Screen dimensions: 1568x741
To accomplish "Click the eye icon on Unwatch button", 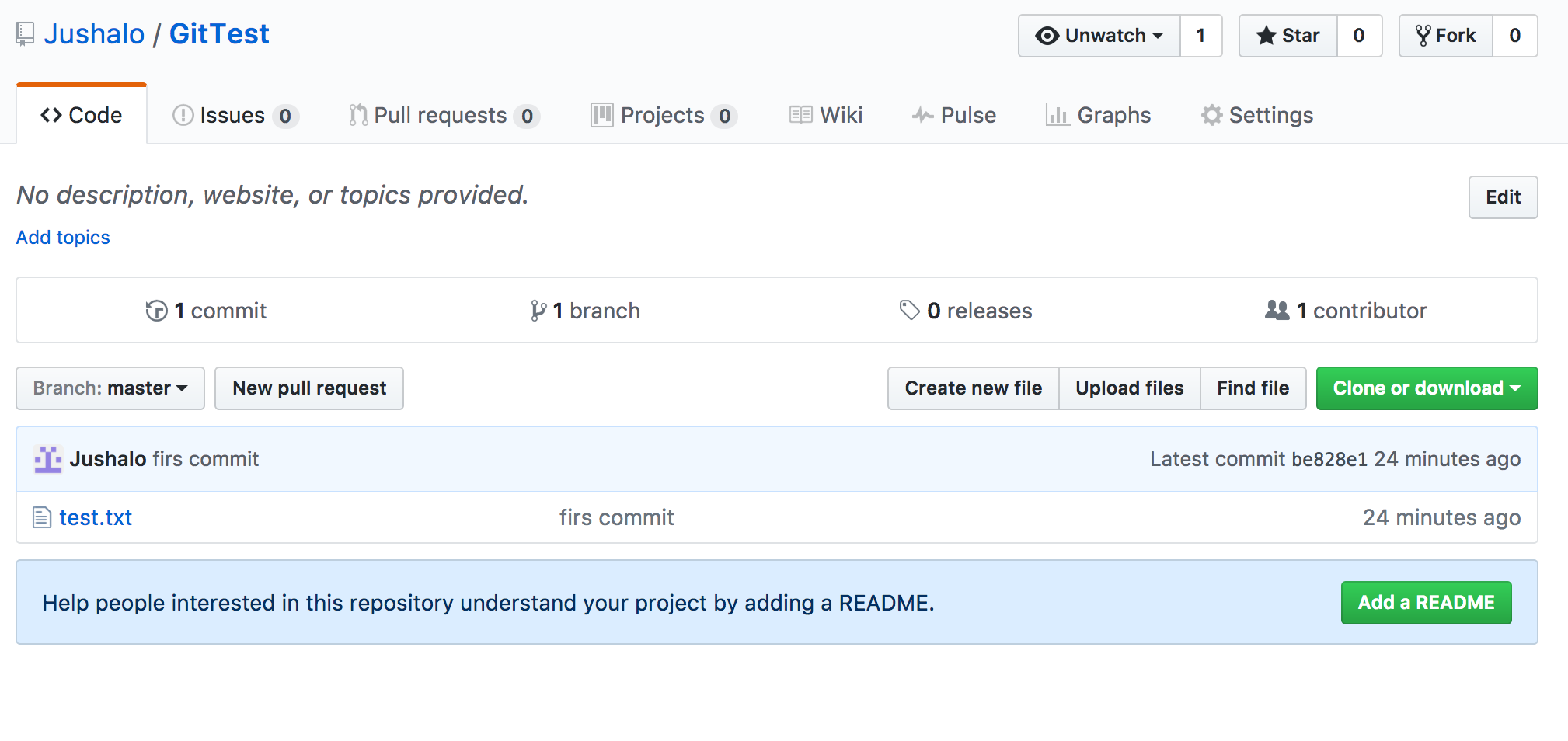I will (1047, 36).
